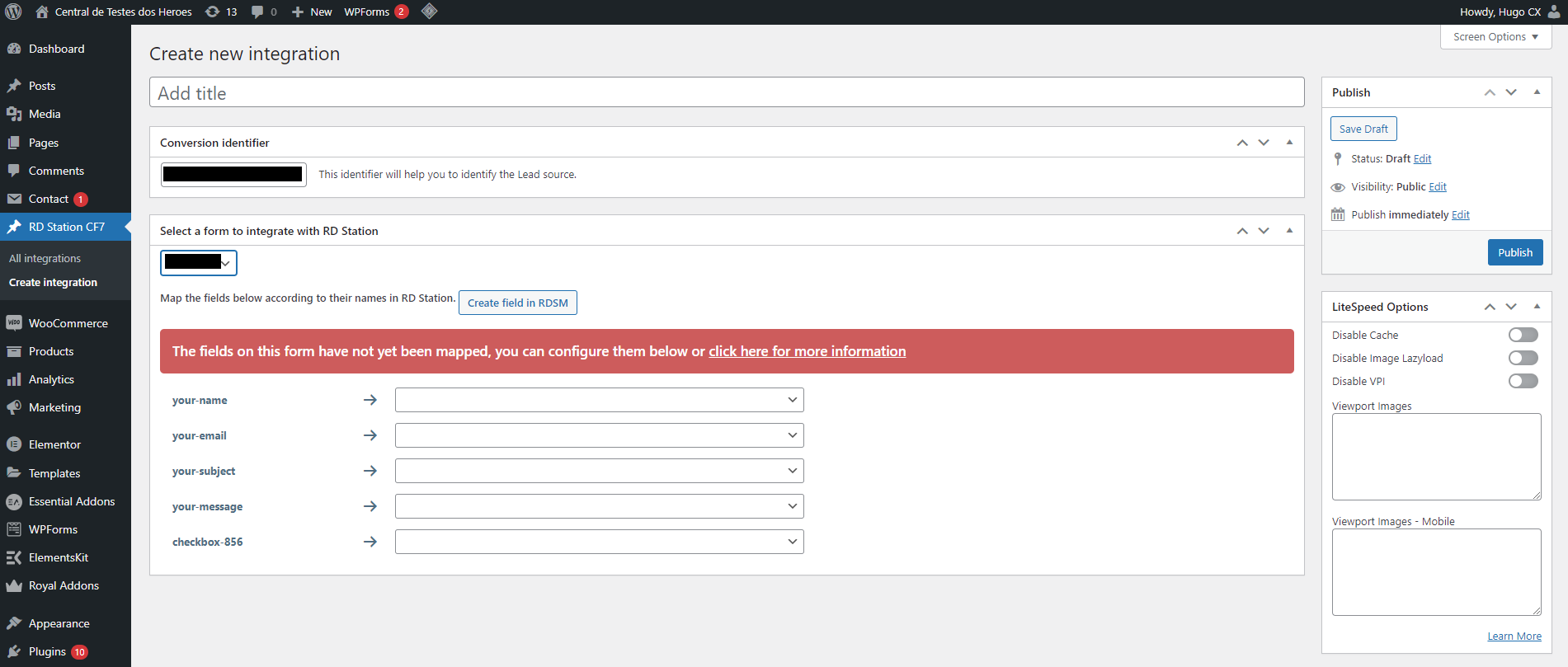
Task: Click the Royal Addons crown icon
Action: click(x=14, y=585)
